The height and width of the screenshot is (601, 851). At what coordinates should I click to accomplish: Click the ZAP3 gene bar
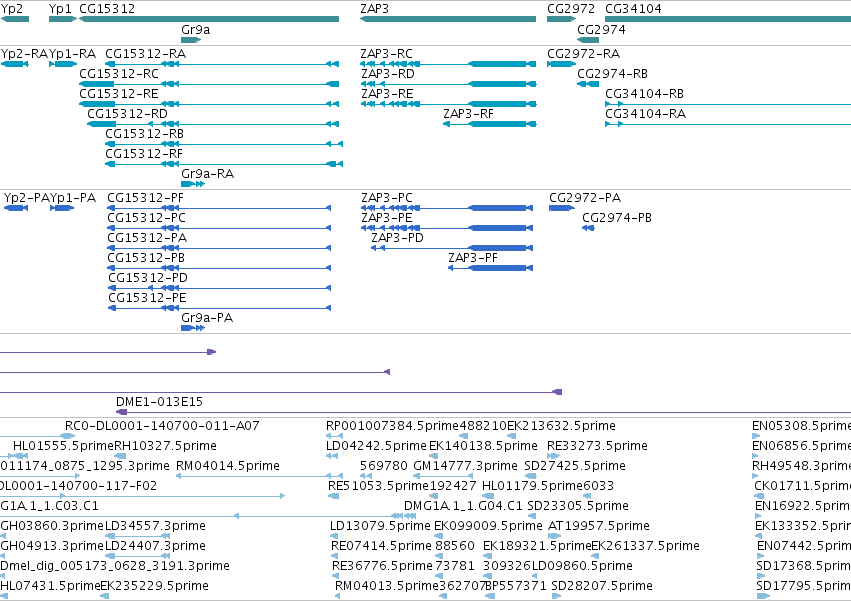click(x=448, y=19)
